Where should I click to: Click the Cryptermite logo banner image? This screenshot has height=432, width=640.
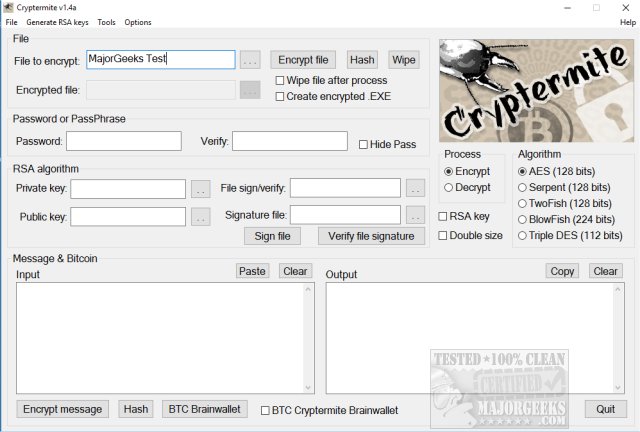[536, 91]
